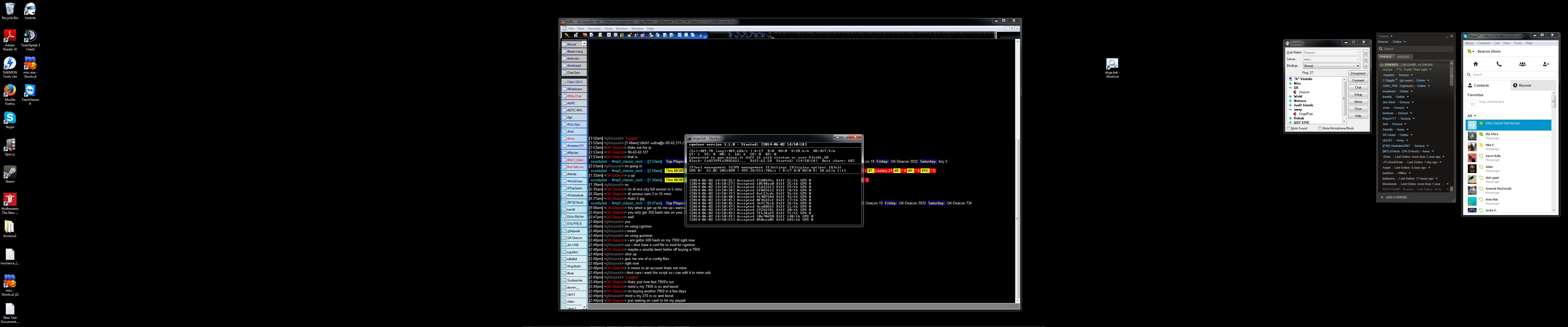Click the Skype search field

click(1511, 75)
